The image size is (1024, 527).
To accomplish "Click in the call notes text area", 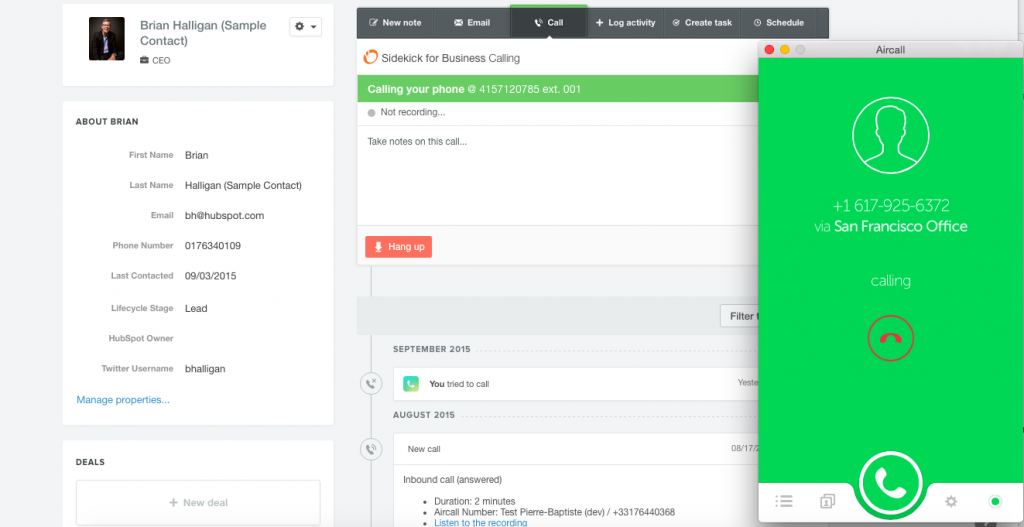I will [558, 175].
